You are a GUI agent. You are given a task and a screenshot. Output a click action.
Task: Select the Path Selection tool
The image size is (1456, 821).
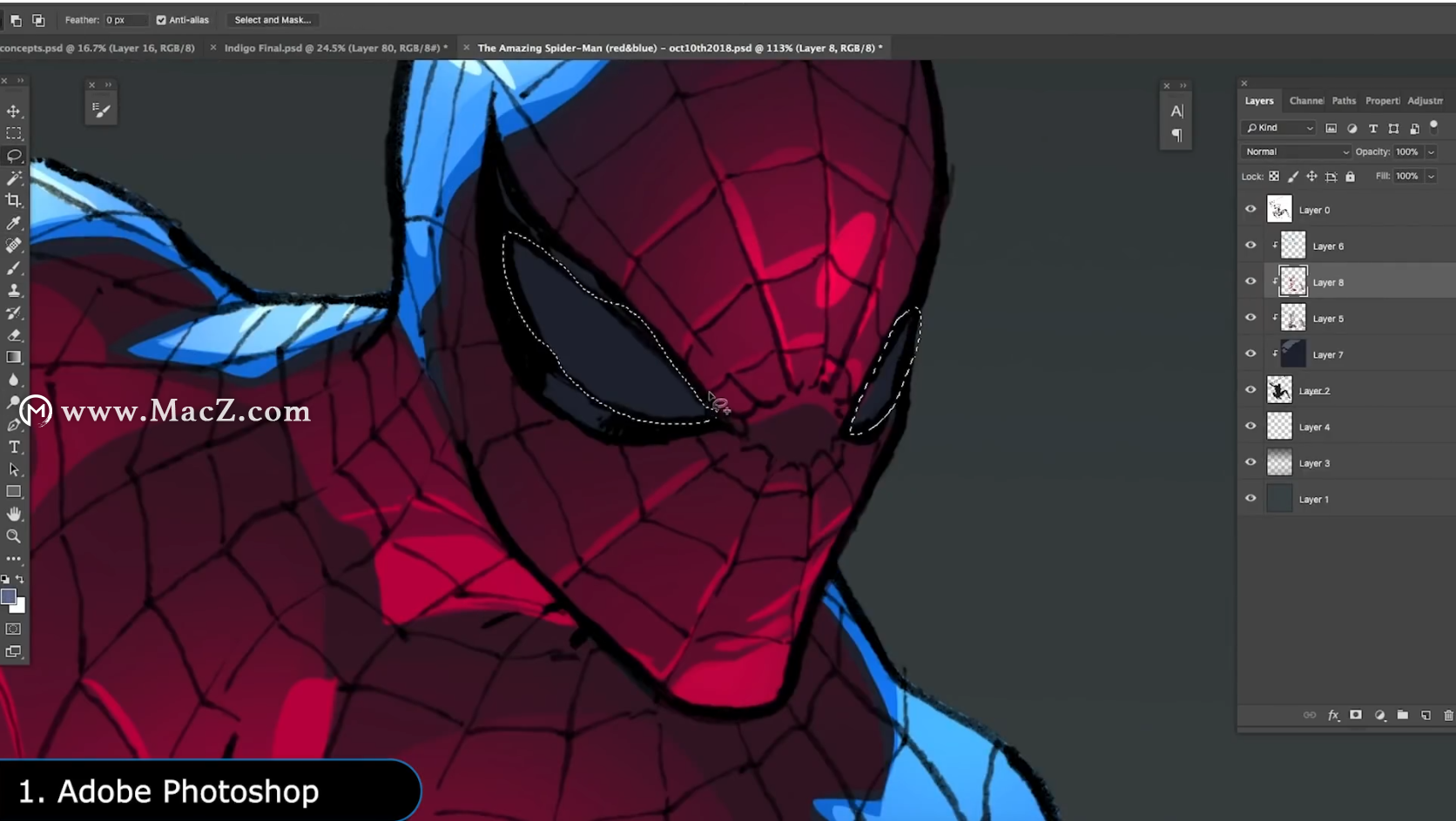point(14,469)
